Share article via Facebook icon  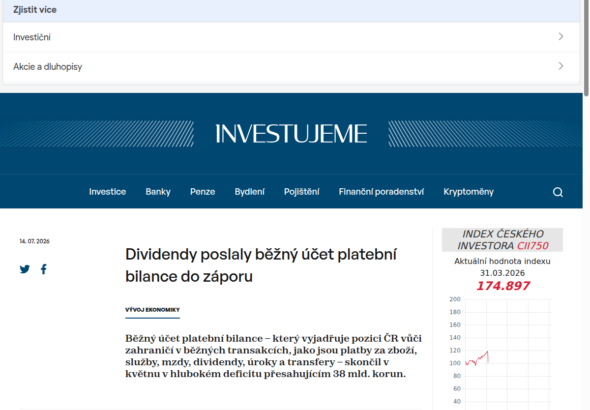click(44, 269)
